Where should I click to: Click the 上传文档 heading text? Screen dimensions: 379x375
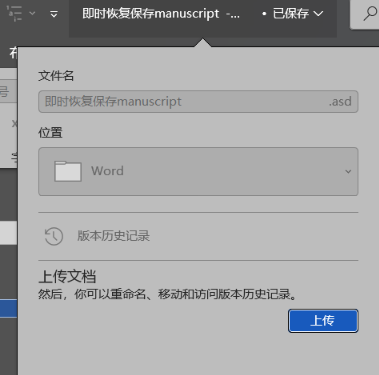click(x=67, y=277)
